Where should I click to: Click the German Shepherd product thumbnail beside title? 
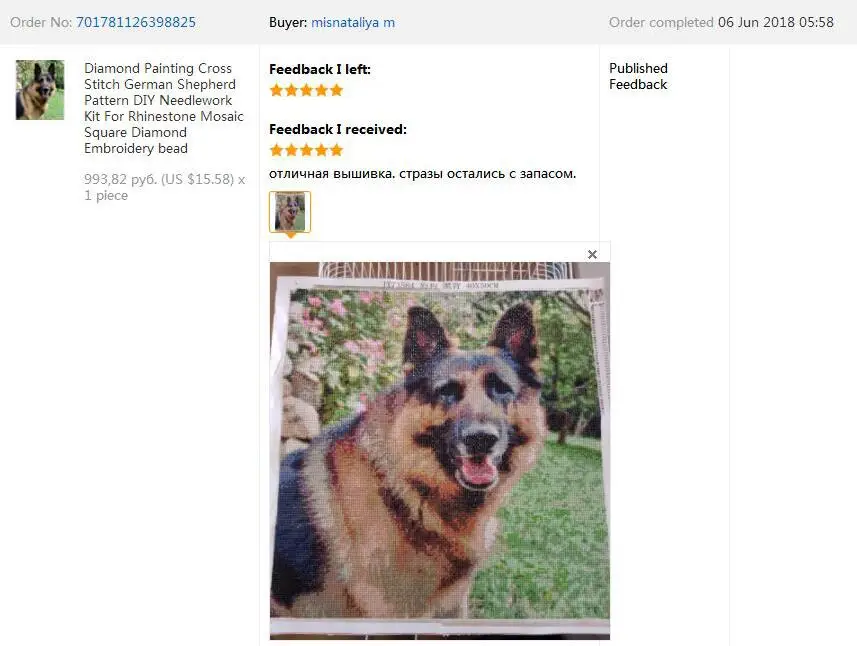pyautogui.click(x=40, y=90)
